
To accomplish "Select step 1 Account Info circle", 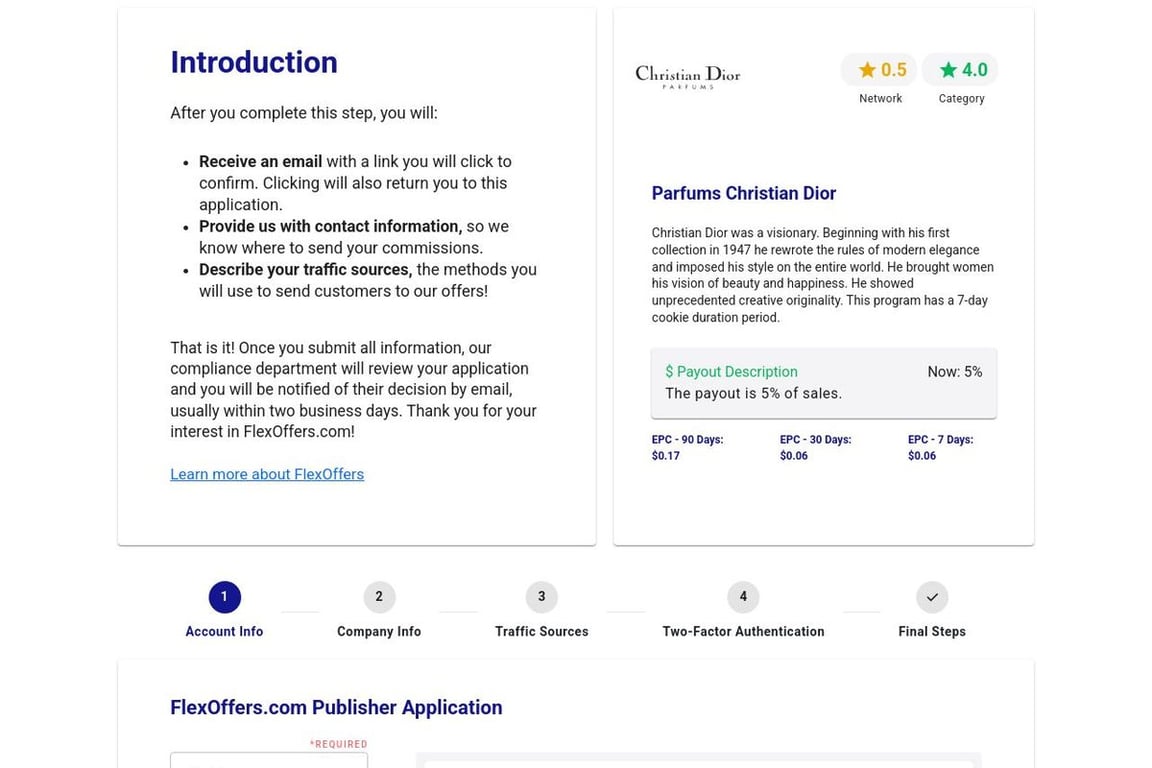I will [224, 597].
